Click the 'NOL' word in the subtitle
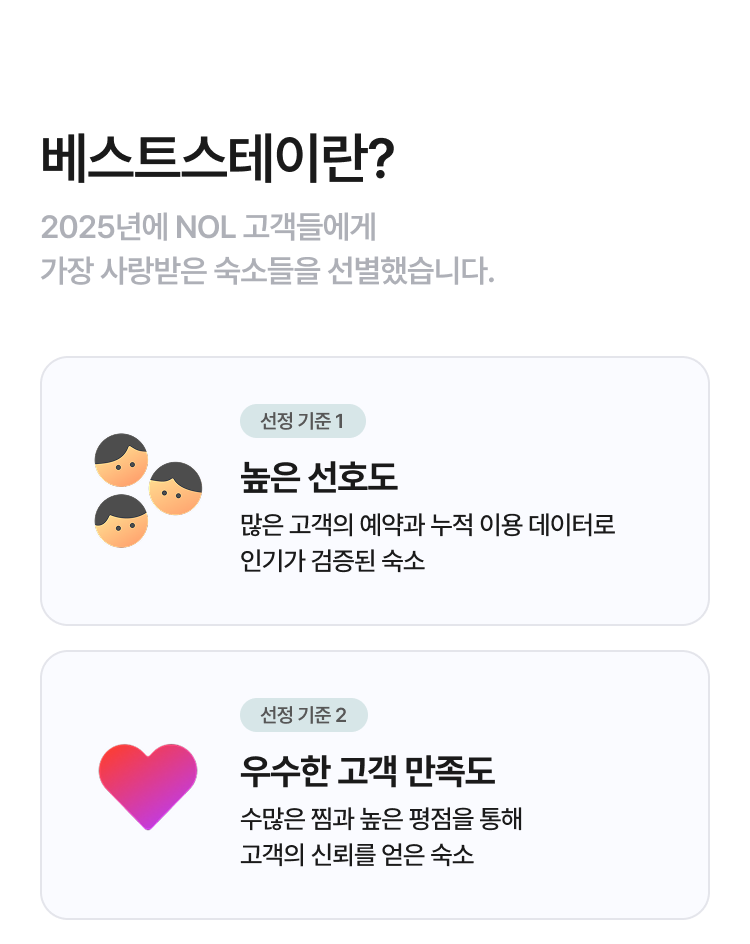 205,227
